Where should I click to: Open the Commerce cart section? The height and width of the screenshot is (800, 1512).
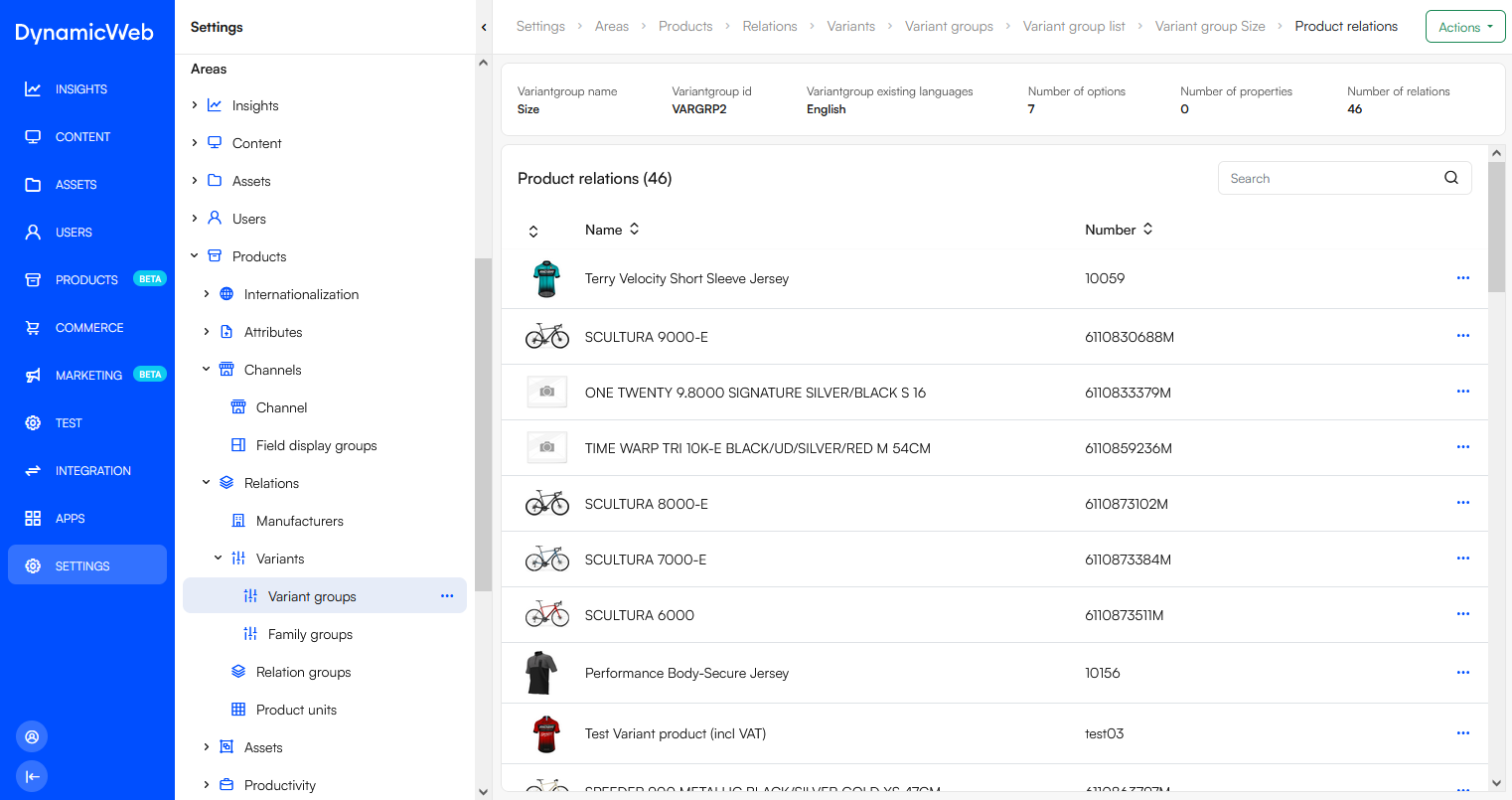pyautogui.click(x=87, y=328)
